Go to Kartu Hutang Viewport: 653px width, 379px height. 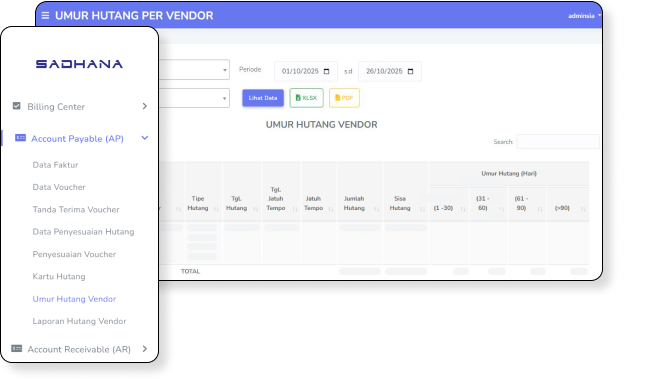[59, 277]
